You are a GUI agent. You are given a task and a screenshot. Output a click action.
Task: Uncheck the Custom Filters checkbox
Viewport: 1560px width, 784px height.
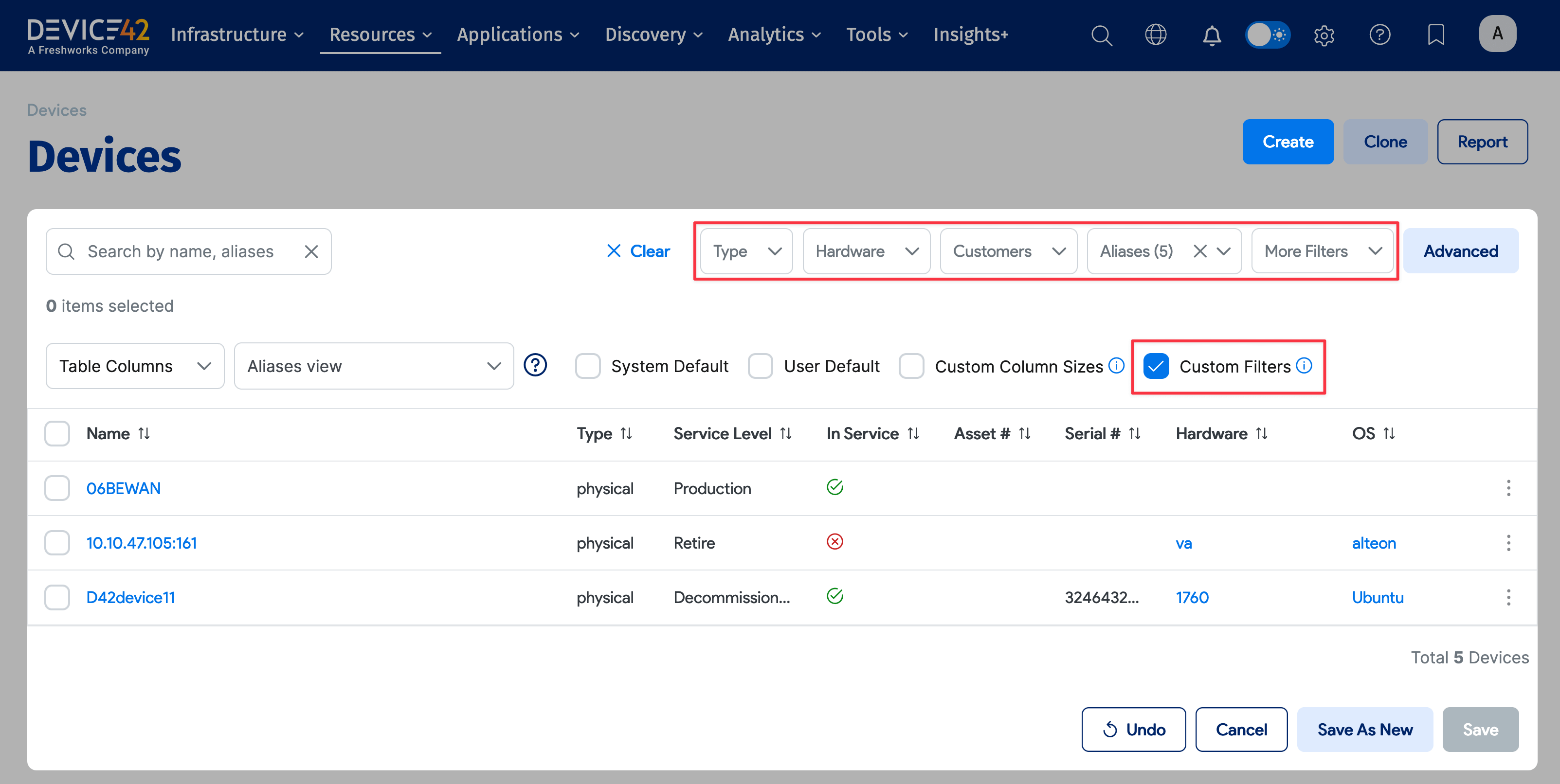point(1156,366)
